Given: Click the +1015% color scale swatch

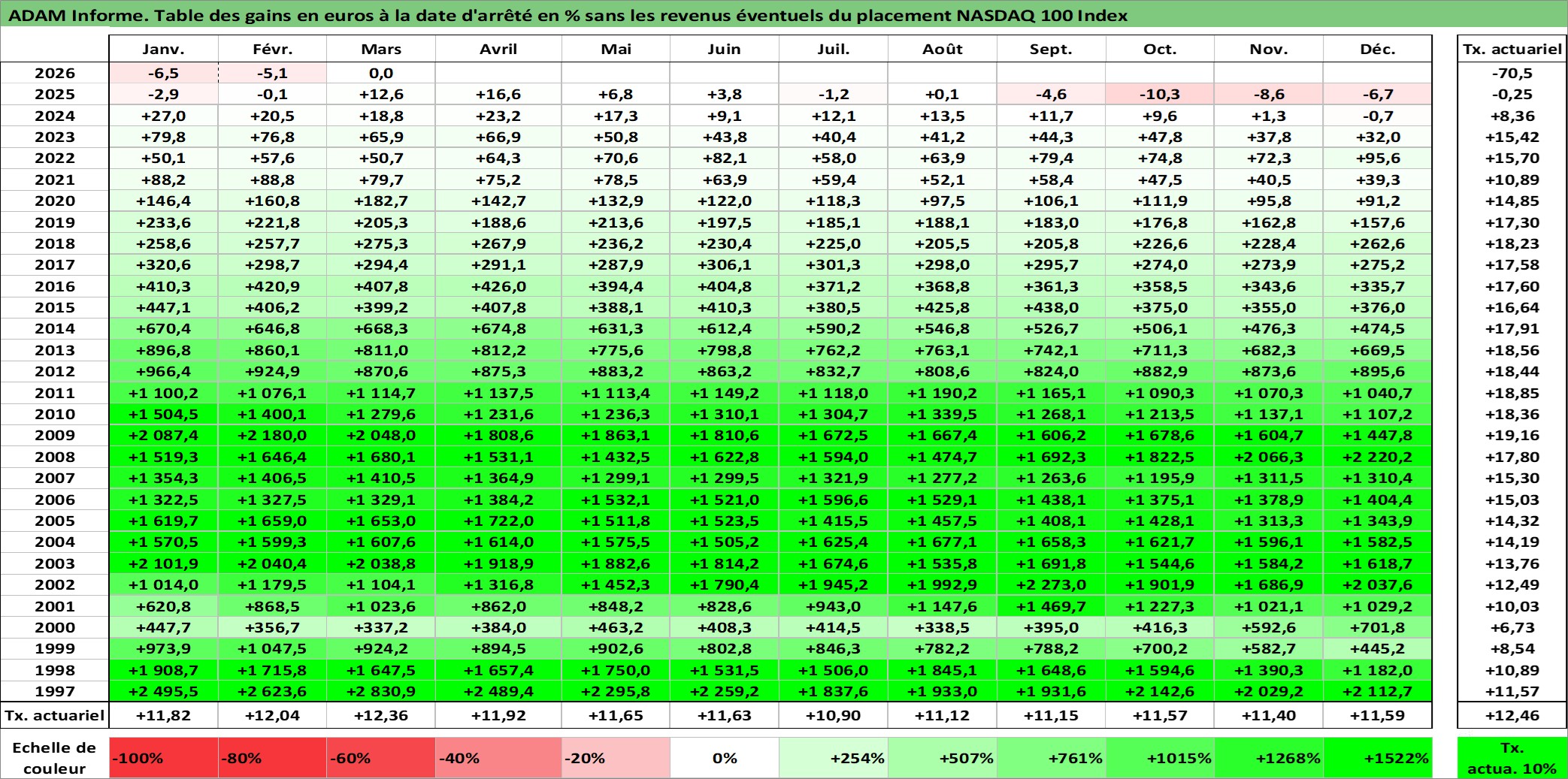Looking at the screenshot, I should point(1160,758).
